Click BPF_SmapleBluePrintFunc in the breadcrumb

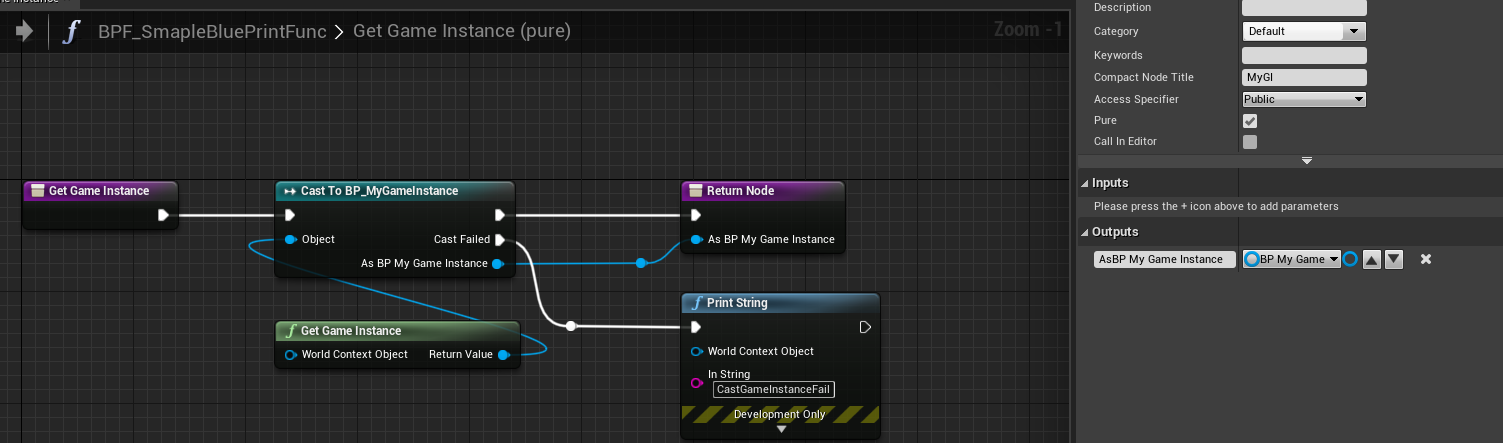212,31
